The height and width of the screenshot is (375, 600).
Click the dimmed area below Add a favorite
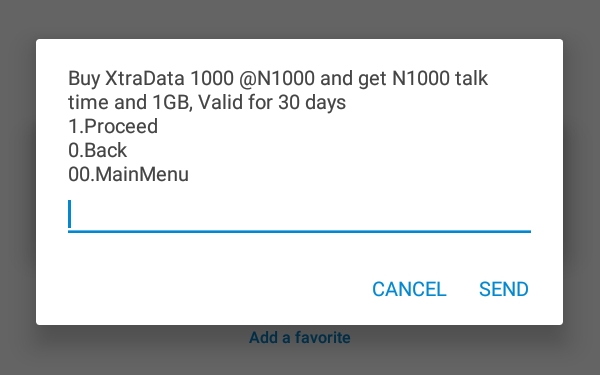[x=300, y=362]
